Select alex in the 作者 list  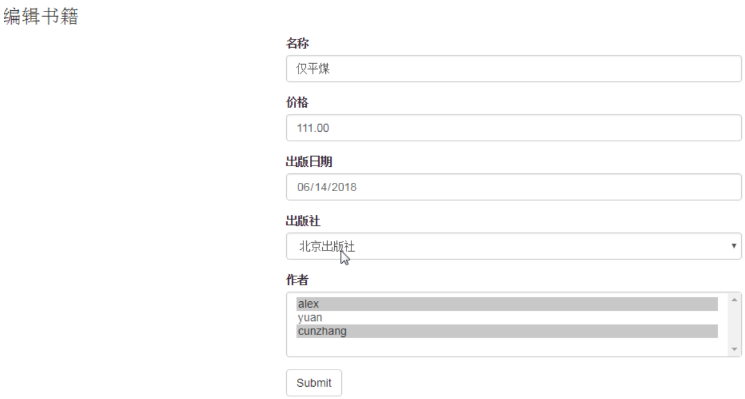tap(507, 304)
